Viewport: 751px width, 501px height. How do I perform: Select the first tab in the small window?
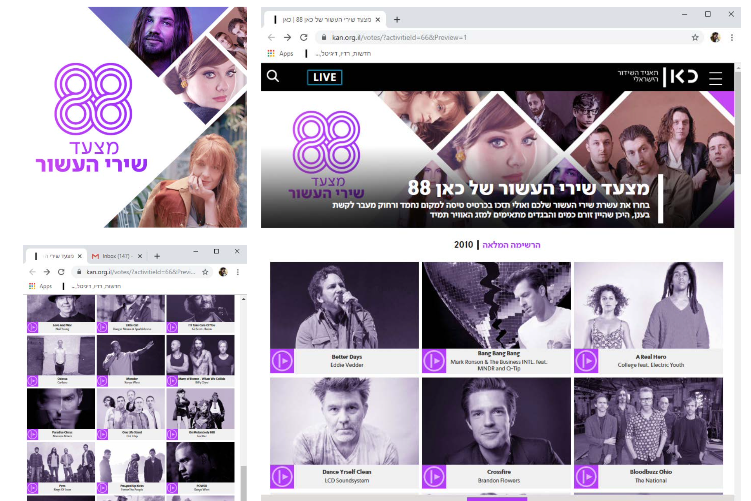(57, 256)
